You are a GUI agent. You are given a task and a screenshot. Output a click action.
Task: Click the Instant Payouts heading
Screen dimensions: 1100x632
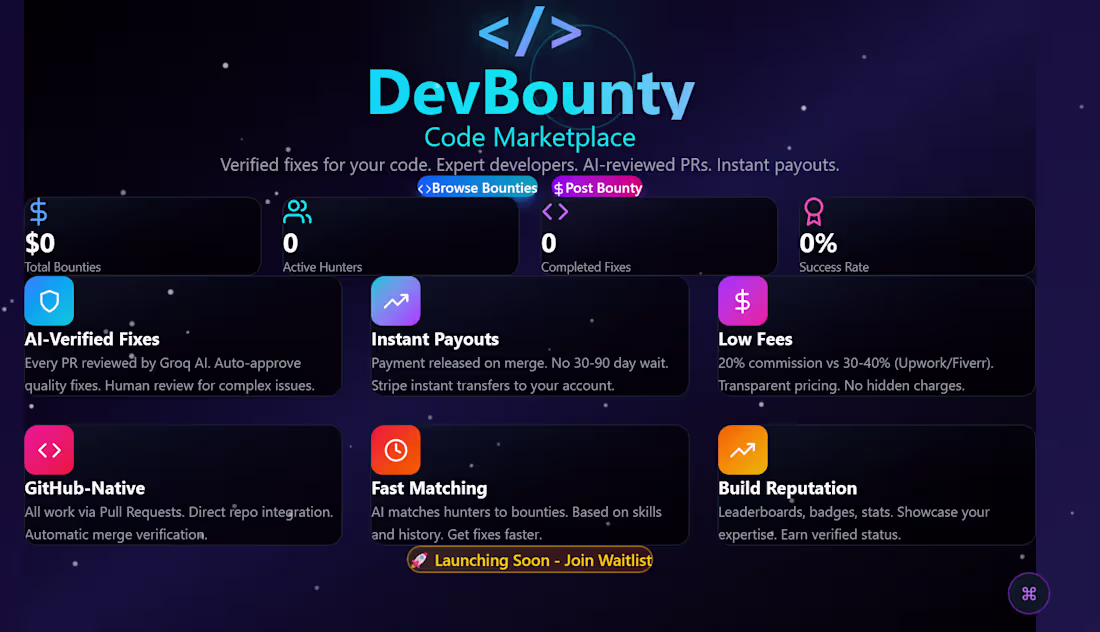click(x=435, y=339)
